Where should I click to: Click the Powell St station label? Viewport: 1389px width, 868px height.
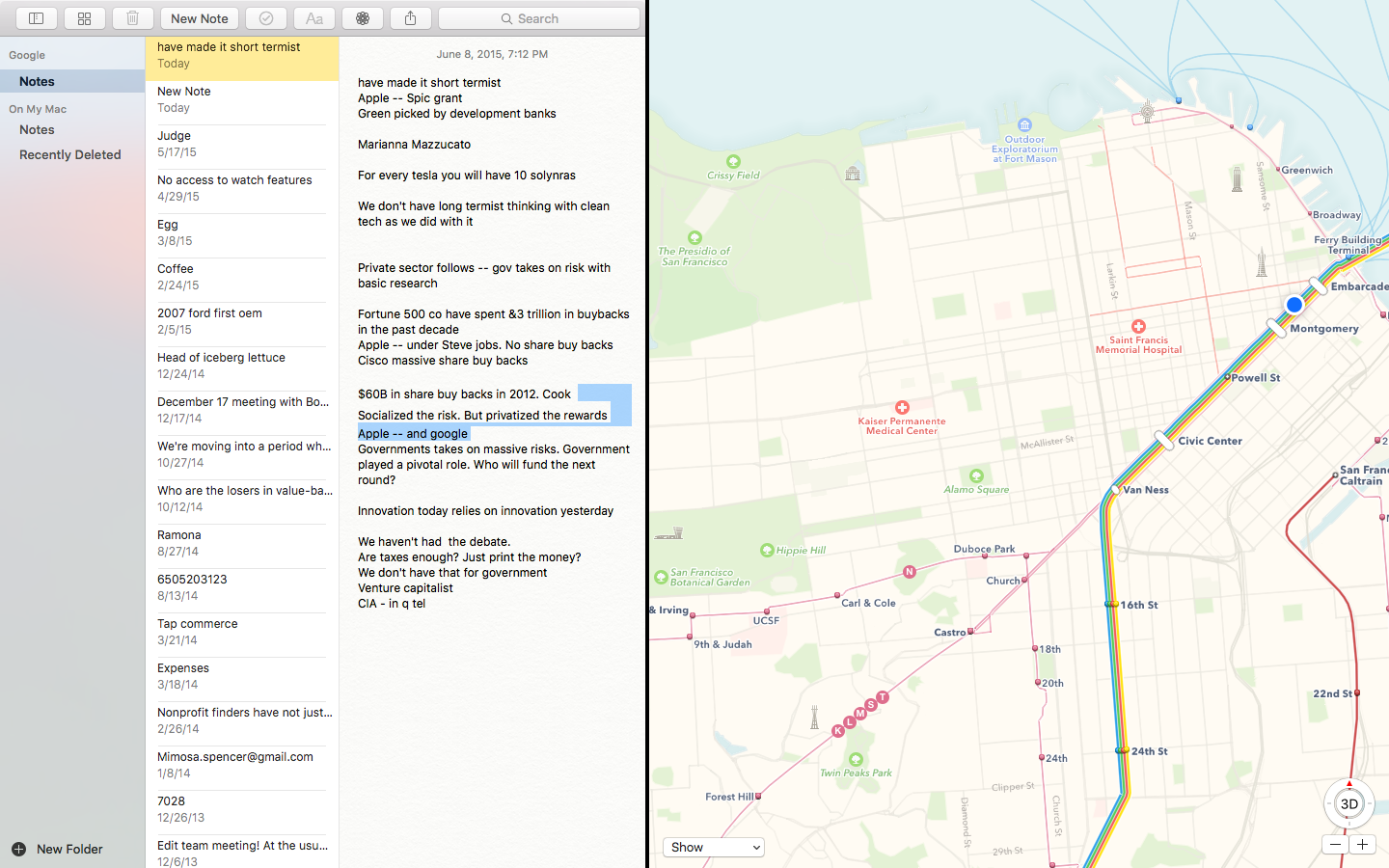coord(1256,378)
